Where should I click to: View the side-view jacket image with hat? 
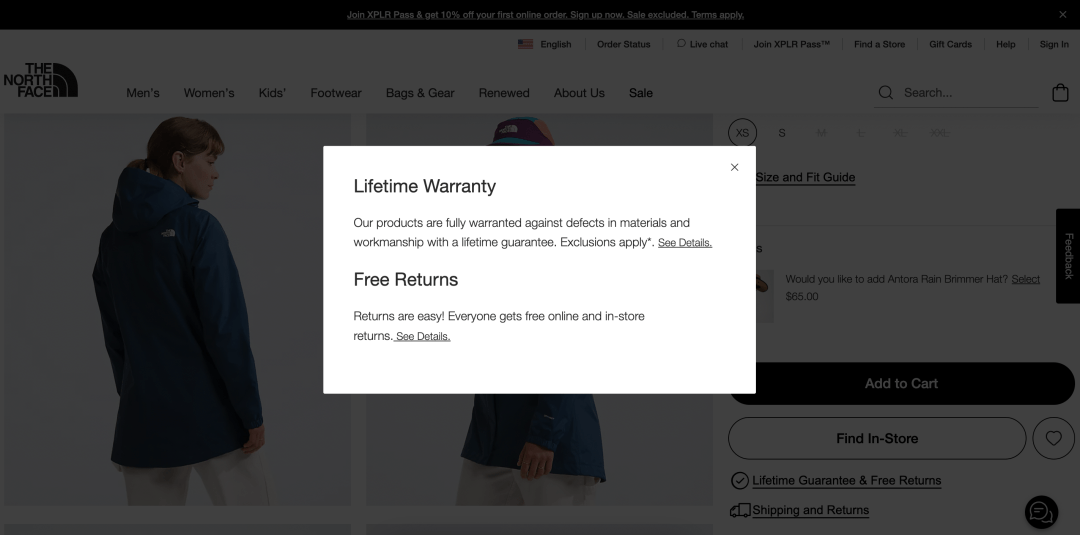point(539,448)
